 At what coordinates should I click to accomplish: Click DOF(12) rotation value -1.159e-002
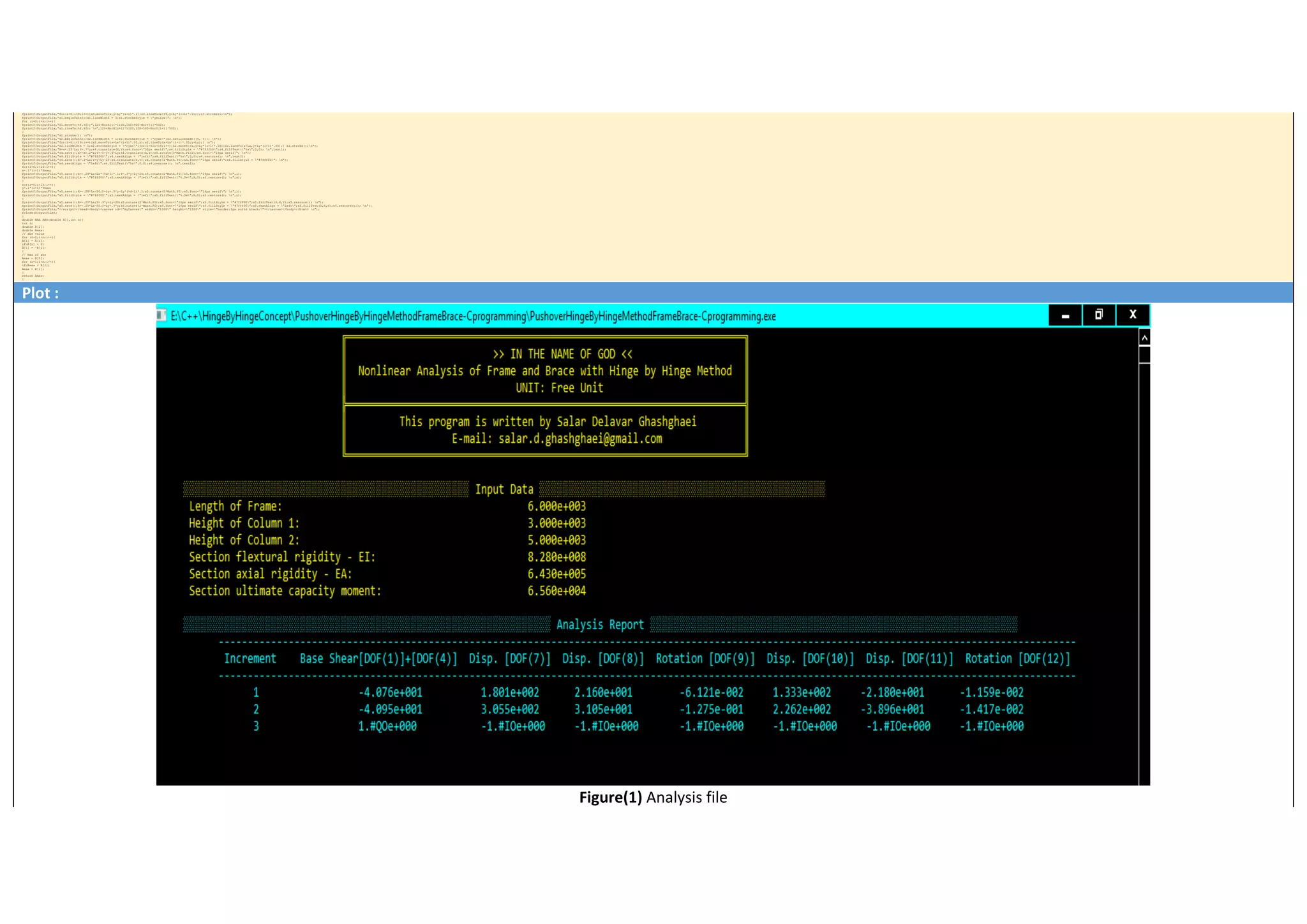992,692
